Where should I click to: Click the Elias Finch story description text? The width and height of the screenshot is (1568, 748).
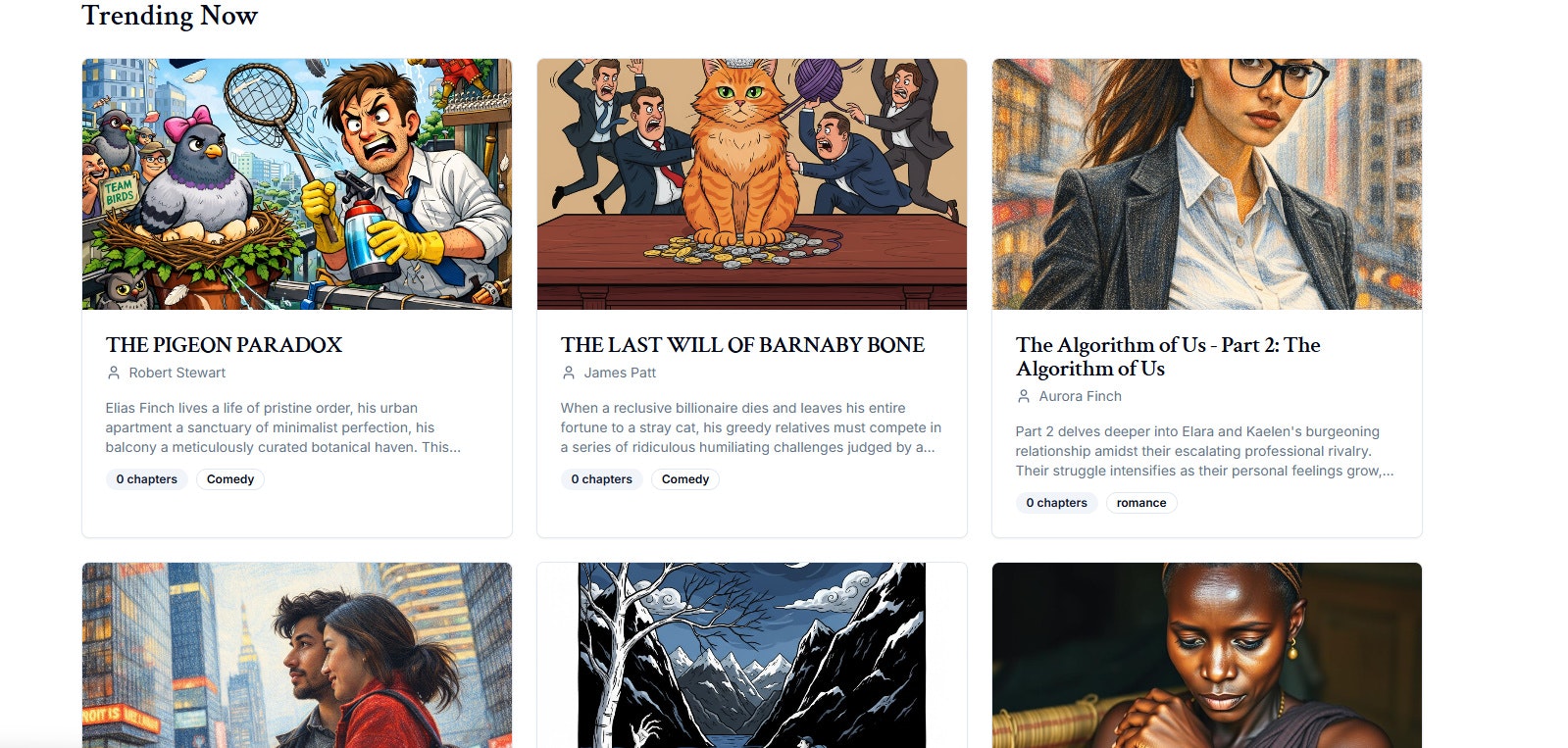283,427
